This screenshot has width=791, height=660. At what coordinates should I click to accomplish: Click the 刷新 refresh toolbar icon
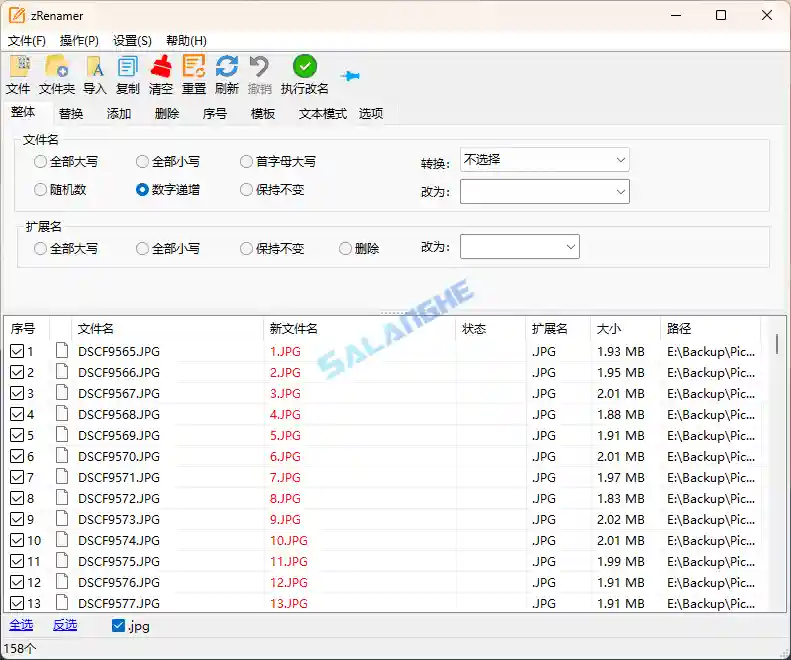click(x=227, y=67)
